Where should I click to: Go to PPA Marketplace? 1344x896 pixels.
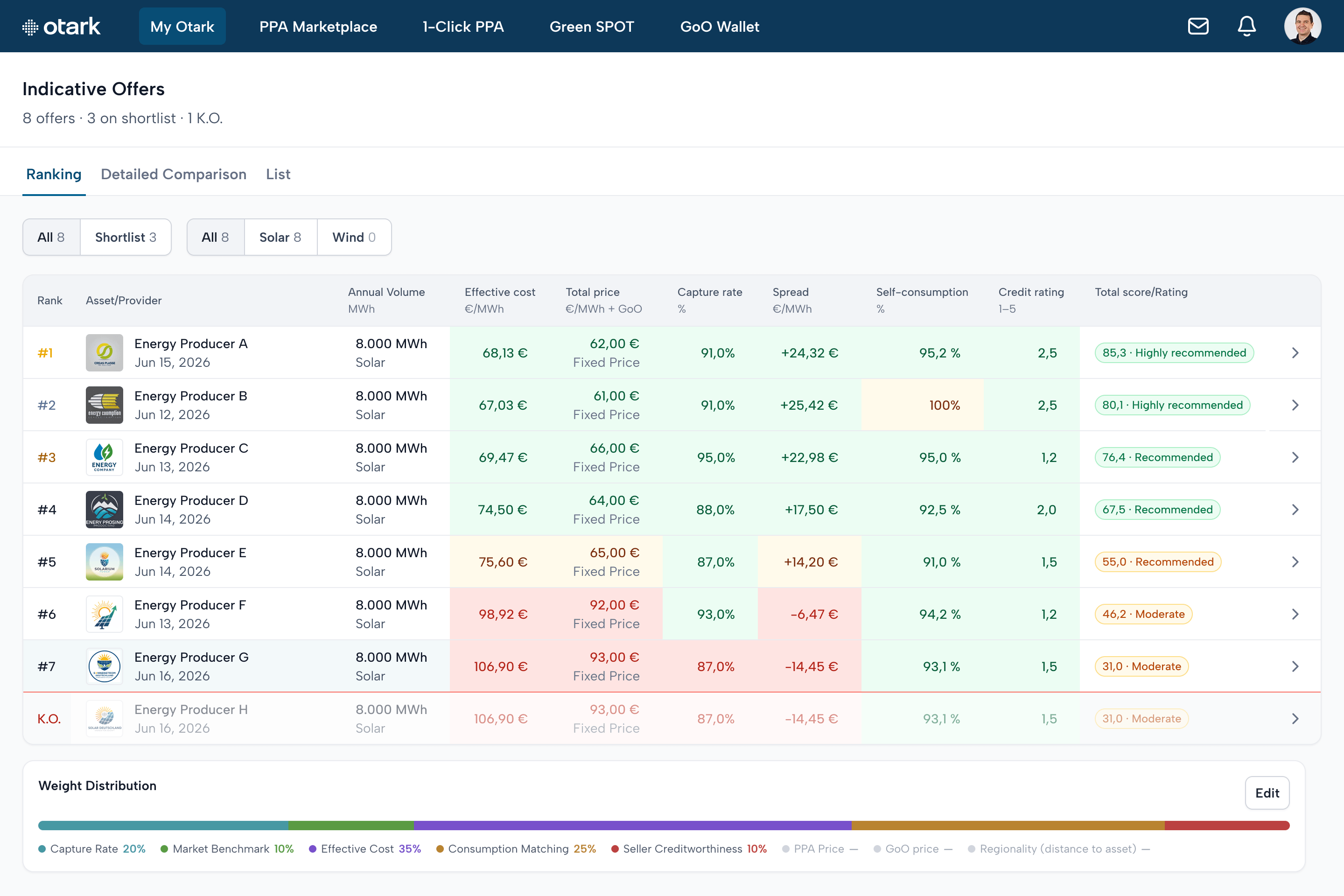(318, 26)
